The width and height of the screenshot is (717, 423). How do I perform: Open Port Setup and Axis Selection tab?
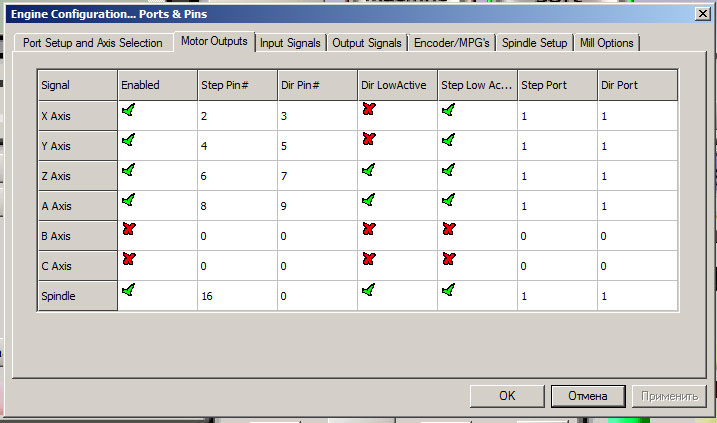92,43
